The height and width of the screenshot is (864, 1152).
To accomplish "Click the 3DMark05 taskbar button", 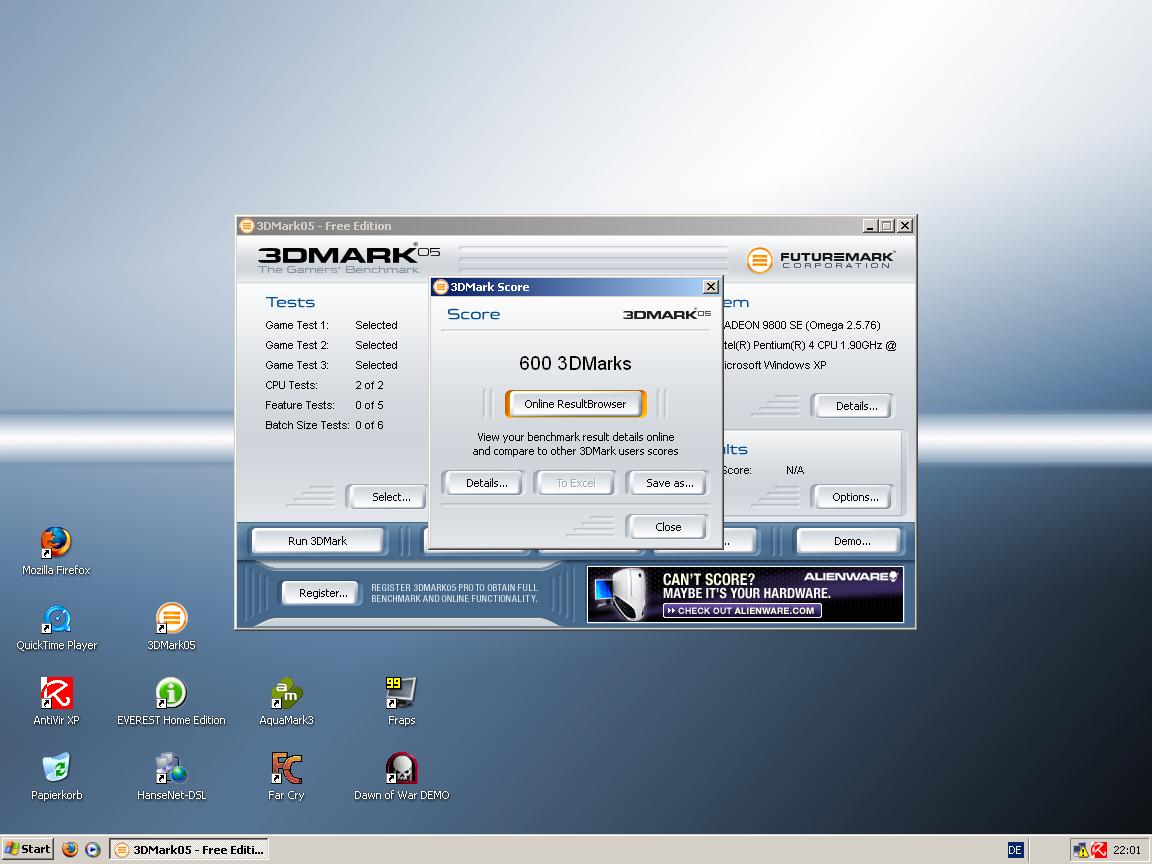I will point(189,849).
